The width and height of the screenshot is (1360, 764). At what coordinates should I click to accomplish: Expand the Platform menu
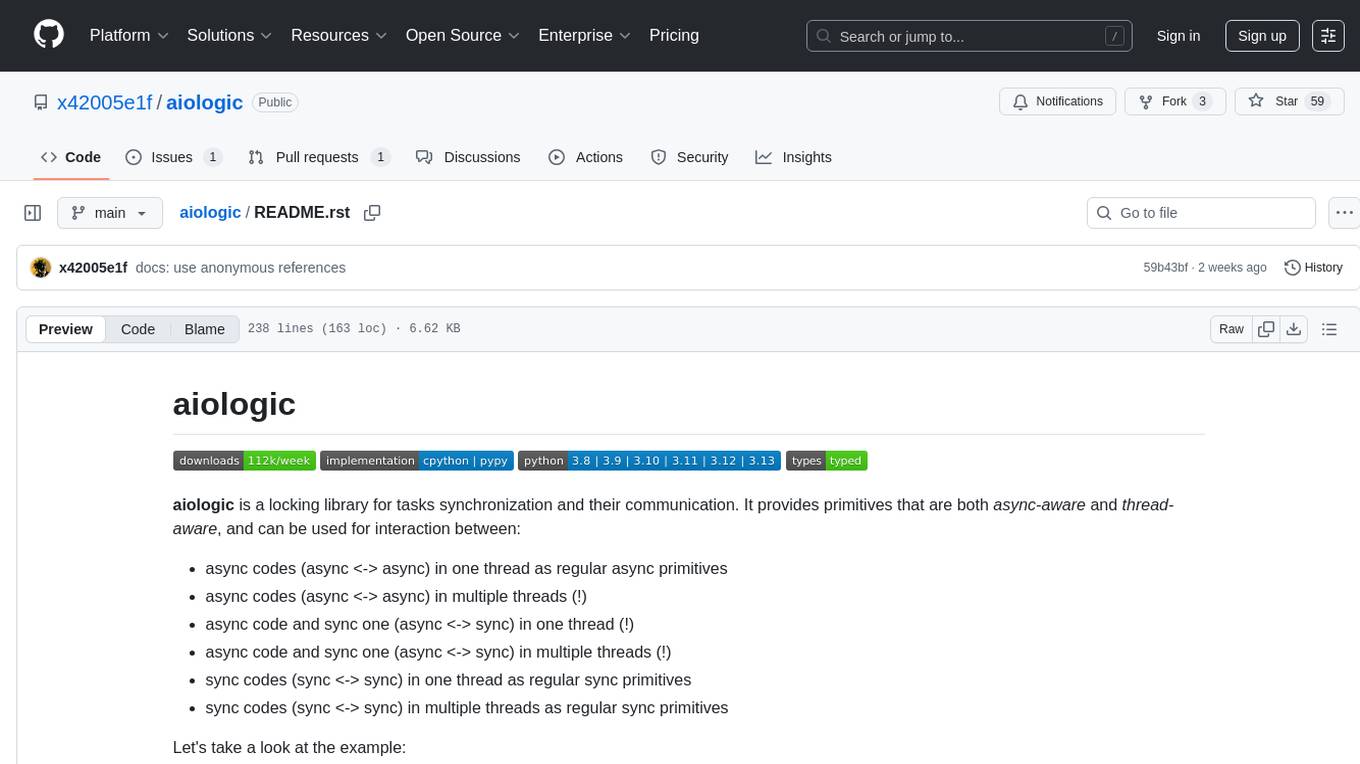[129, 35]
